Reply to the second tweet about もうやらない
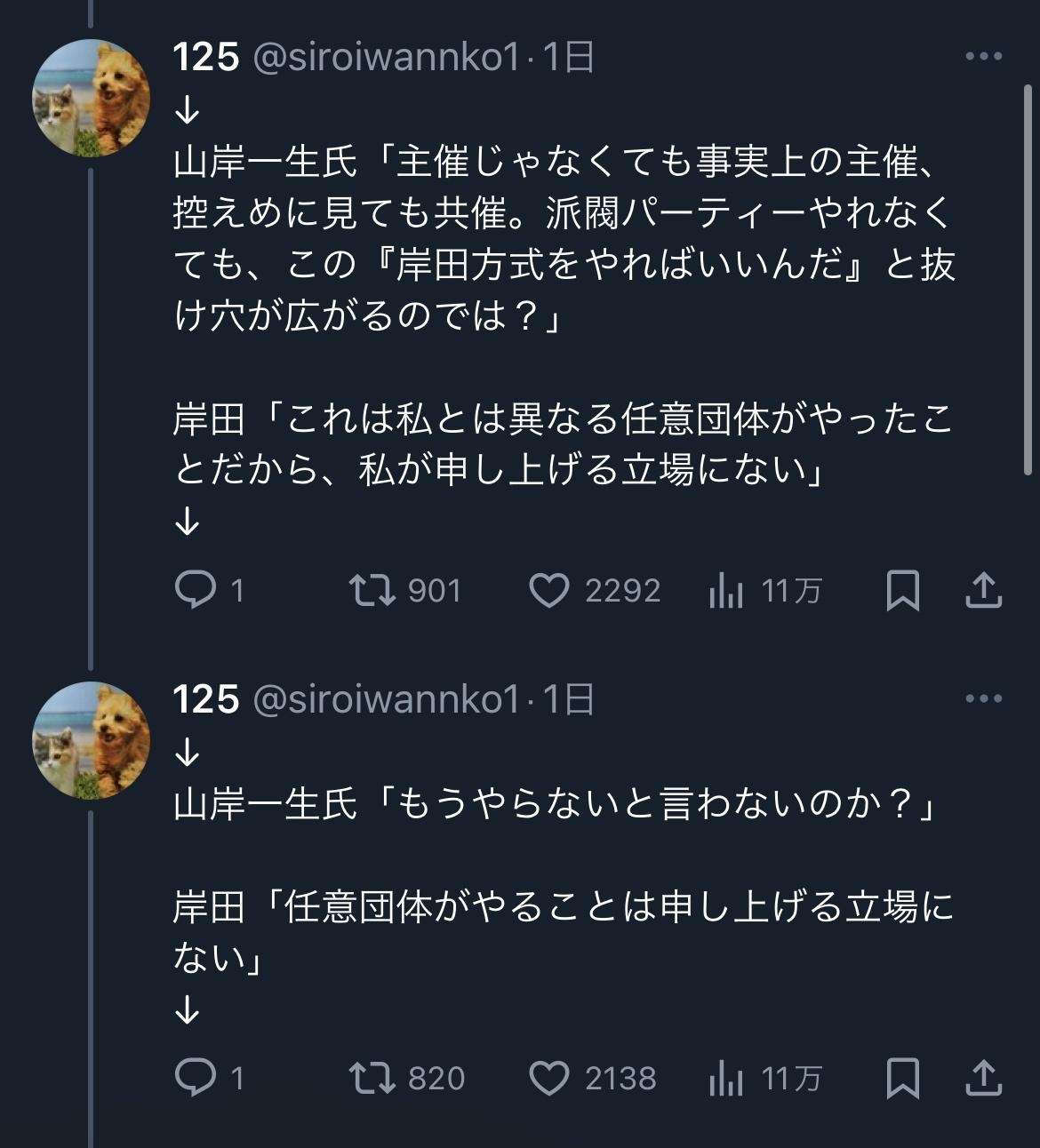The image size is (1040, 1148). (x=196, y=1078)
